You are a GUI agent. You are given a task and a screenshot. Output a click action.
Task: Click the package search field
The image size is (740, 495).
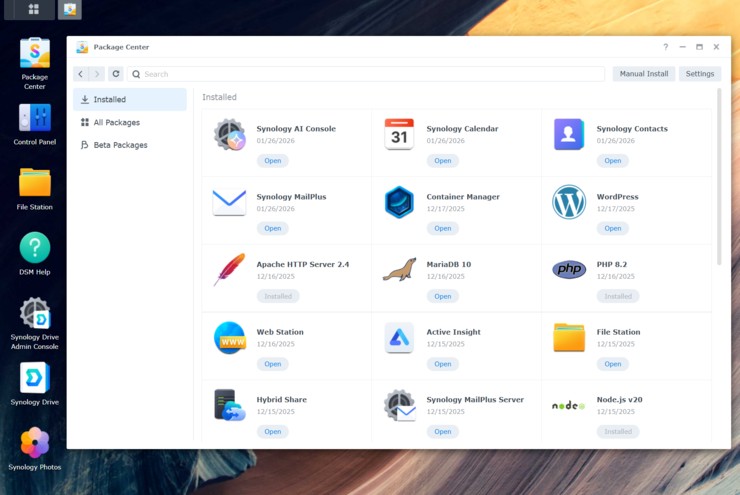(x=370, y=74)
